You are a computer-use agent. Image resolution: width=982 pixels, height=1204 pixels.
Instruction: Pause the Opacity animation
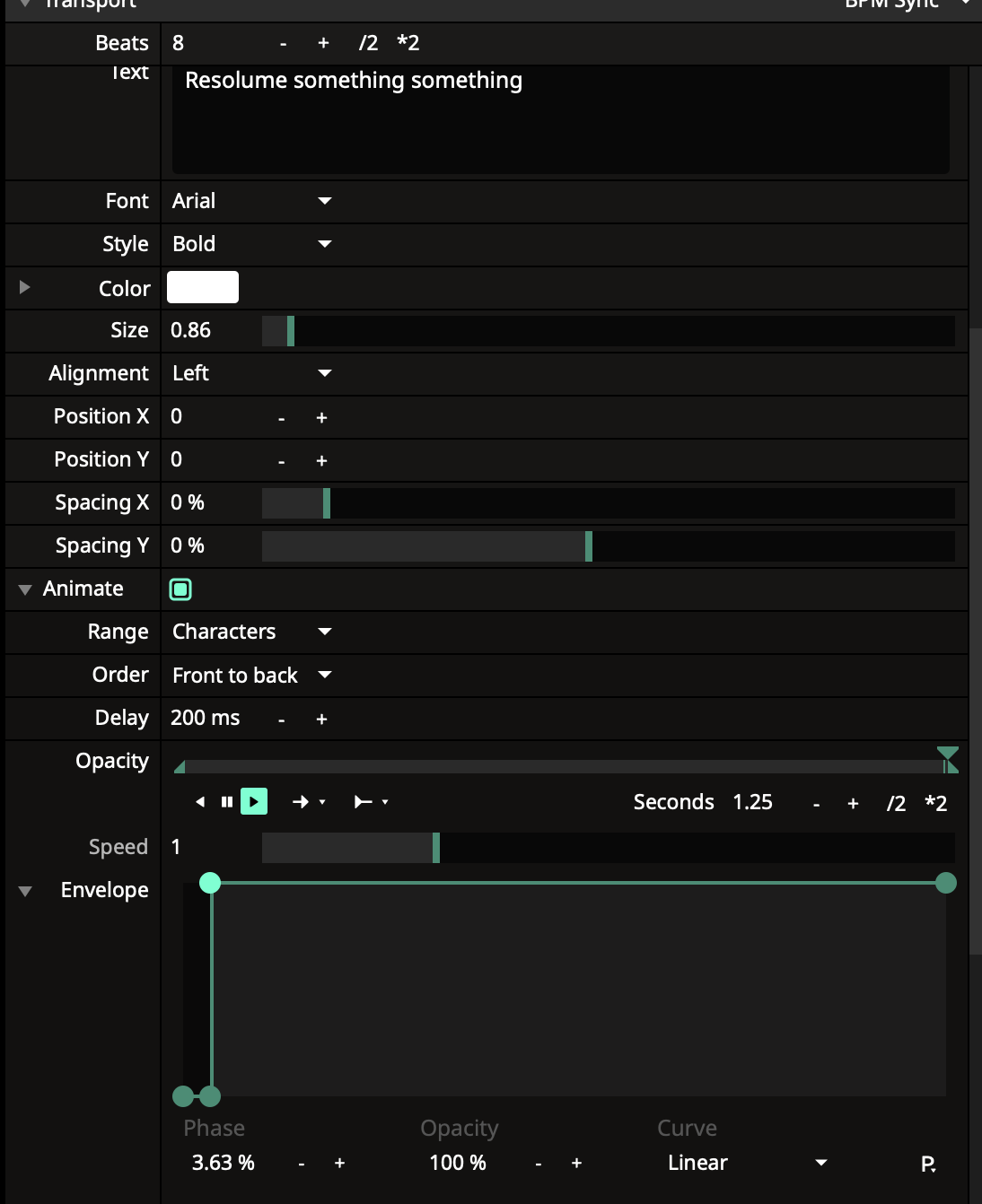[227, 801]
